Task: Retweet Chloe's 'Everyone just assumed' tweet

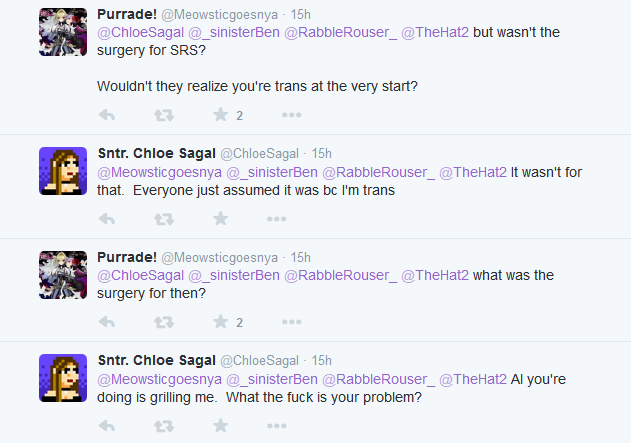Action: coord(164,218)
